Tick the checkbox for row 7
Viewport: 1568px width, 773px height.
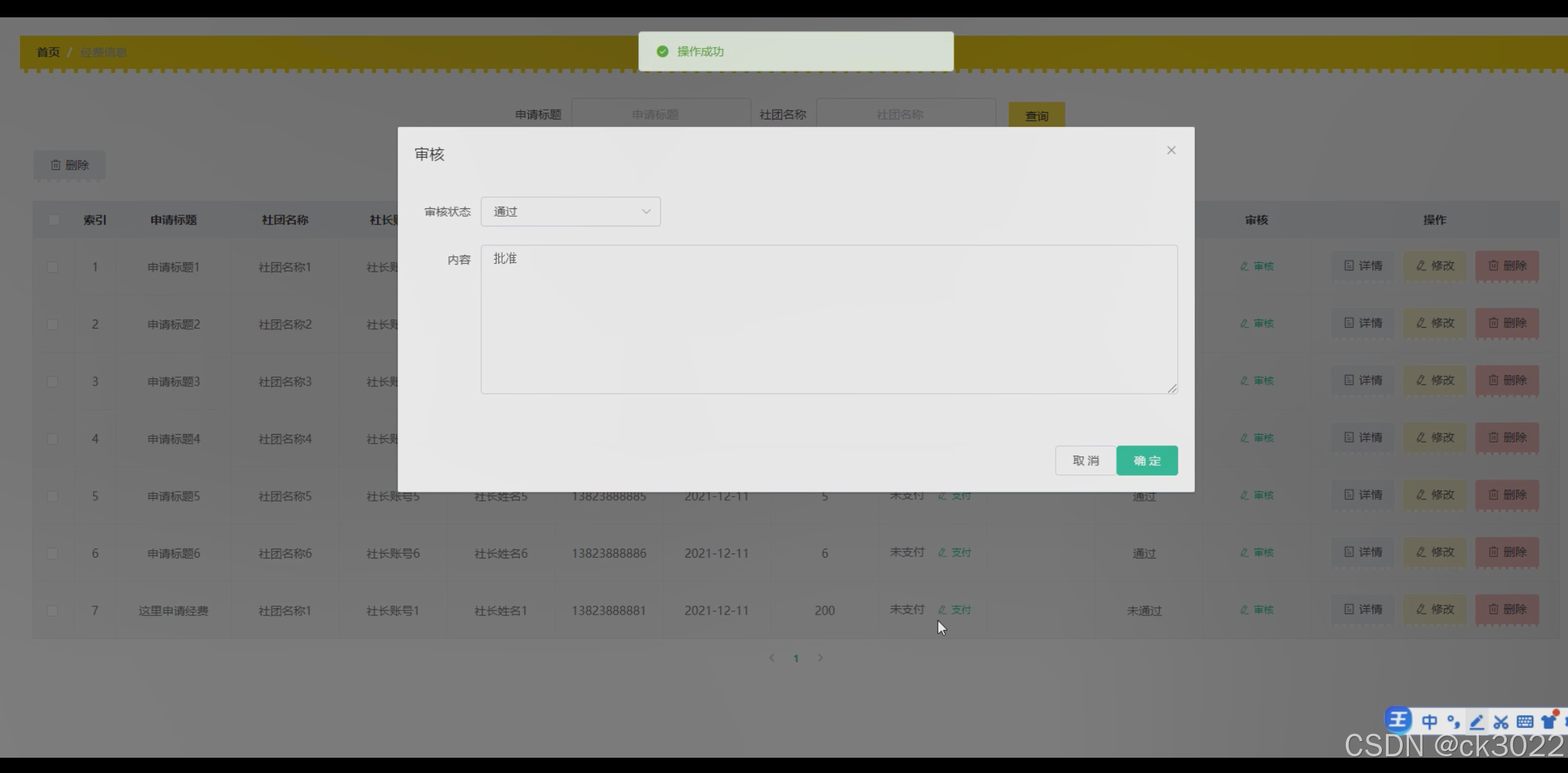(53, 610)
